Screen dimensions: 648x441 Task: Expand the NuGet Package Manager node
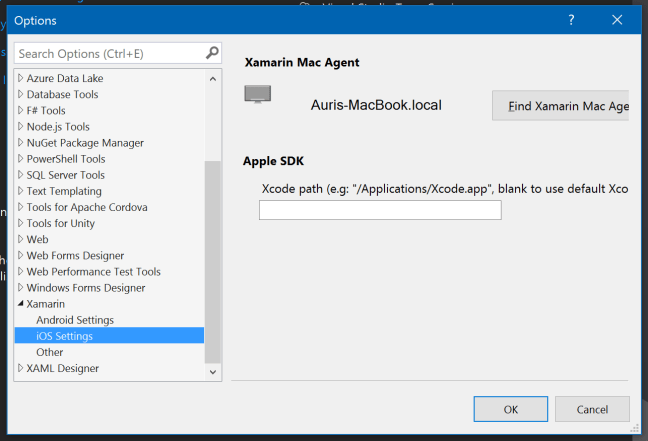point(20,143)
